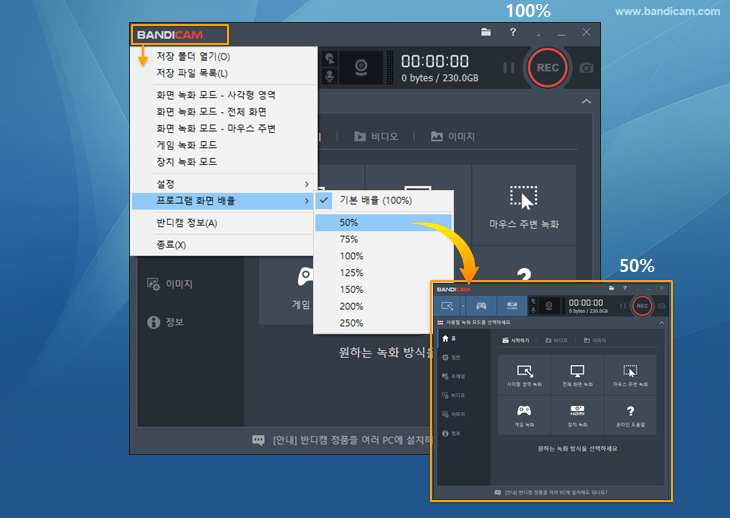The height and width of the screenshot is (518, 730).
Task: Click the pause icon in the 100% window
Action: [x=509, y=68]
